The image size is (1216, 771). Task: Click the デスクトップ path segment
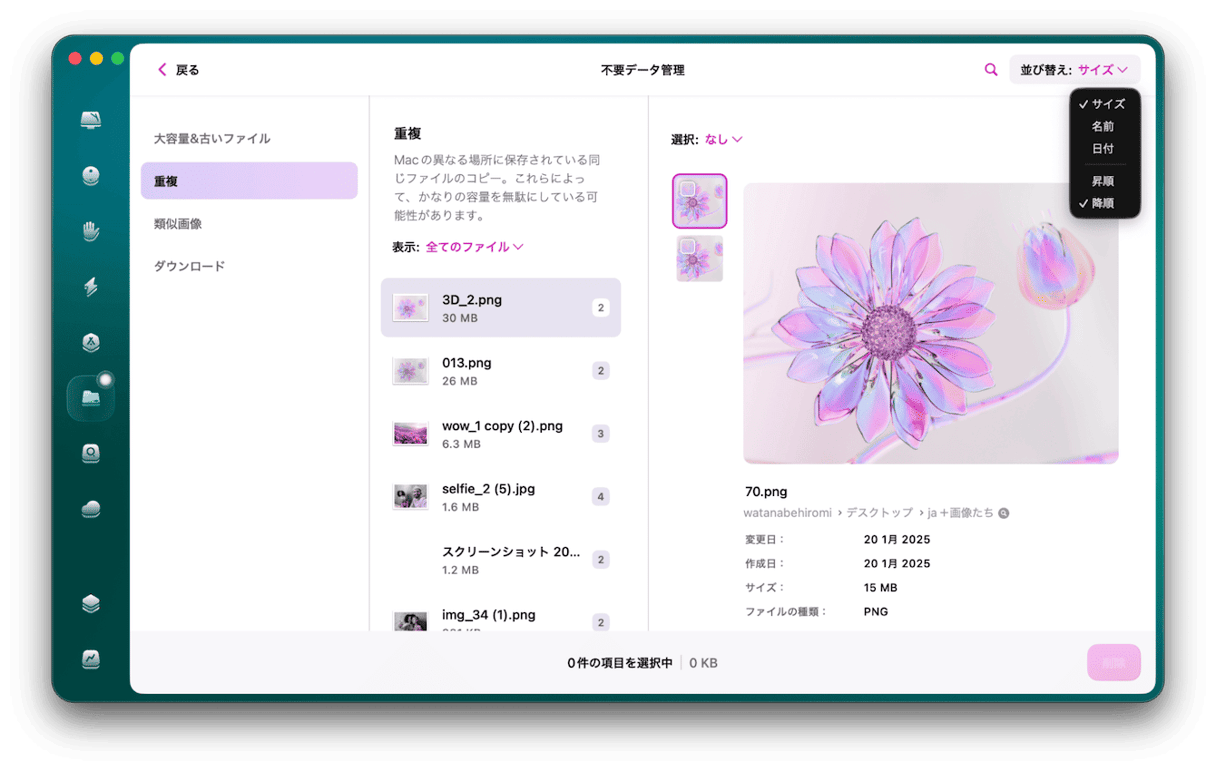(x=879, y=513)
